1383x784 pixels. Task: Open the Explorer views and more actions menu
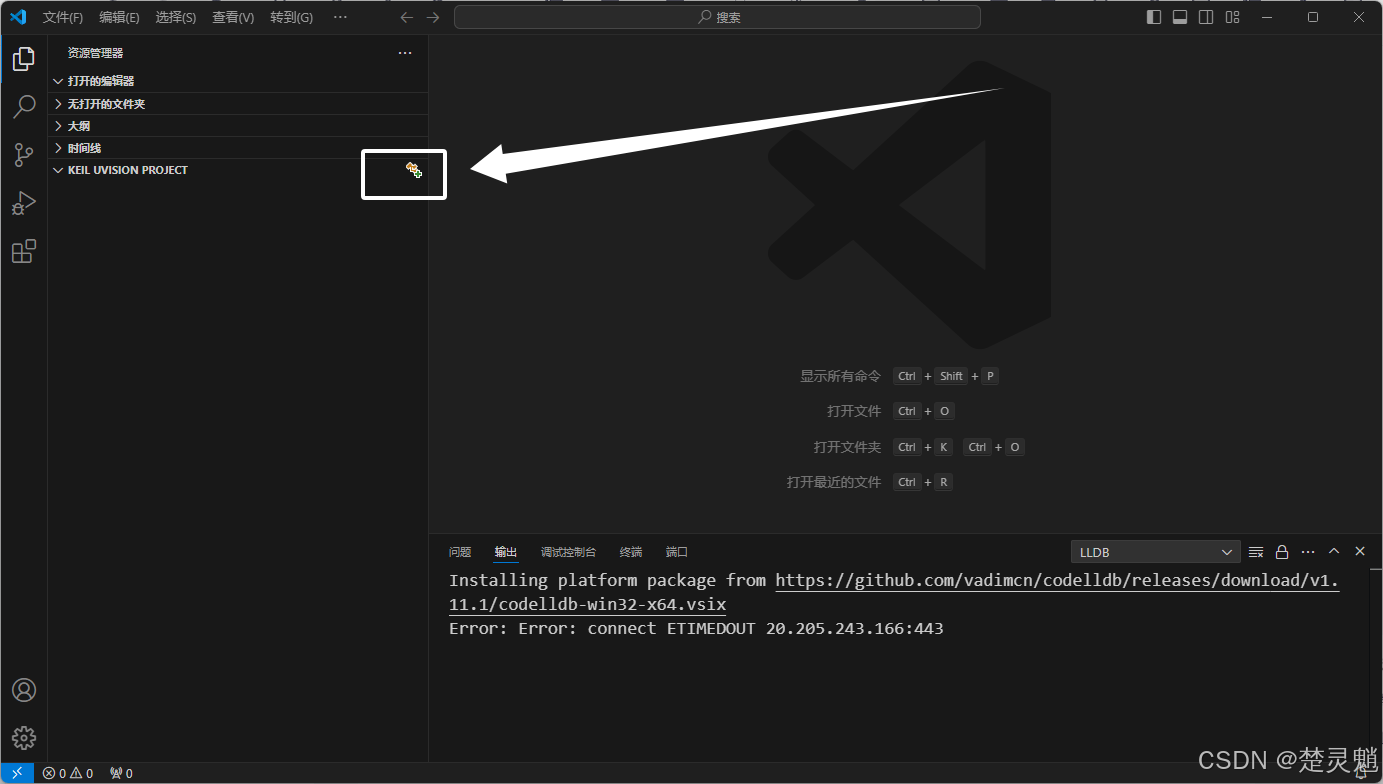tap(405, 53)
